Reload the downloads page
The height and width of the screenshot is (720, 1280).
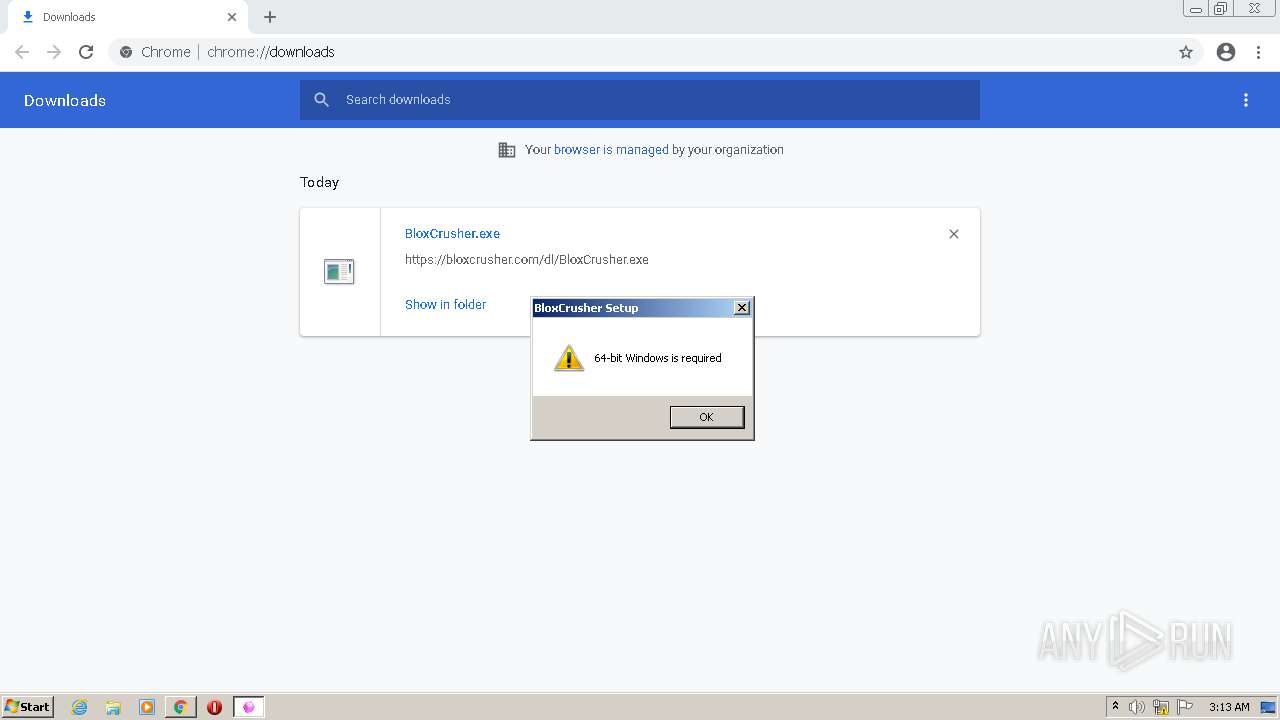(x=86, y=52)
